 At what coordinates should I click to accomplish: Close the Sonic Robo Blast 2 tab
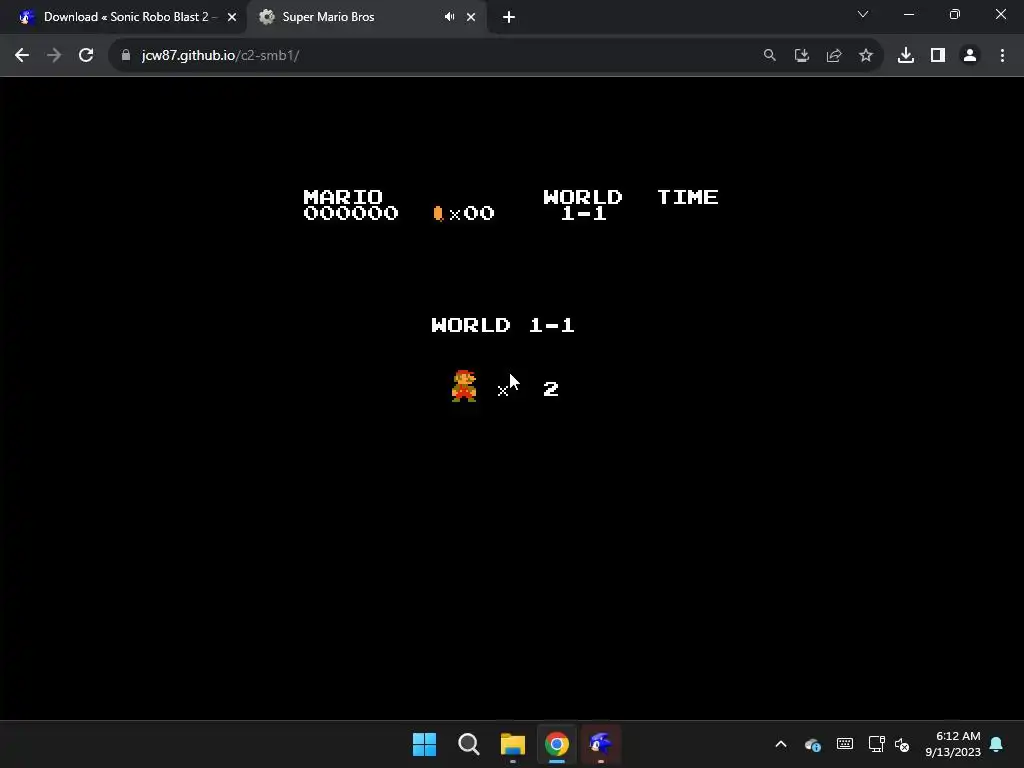pos(232,17)
